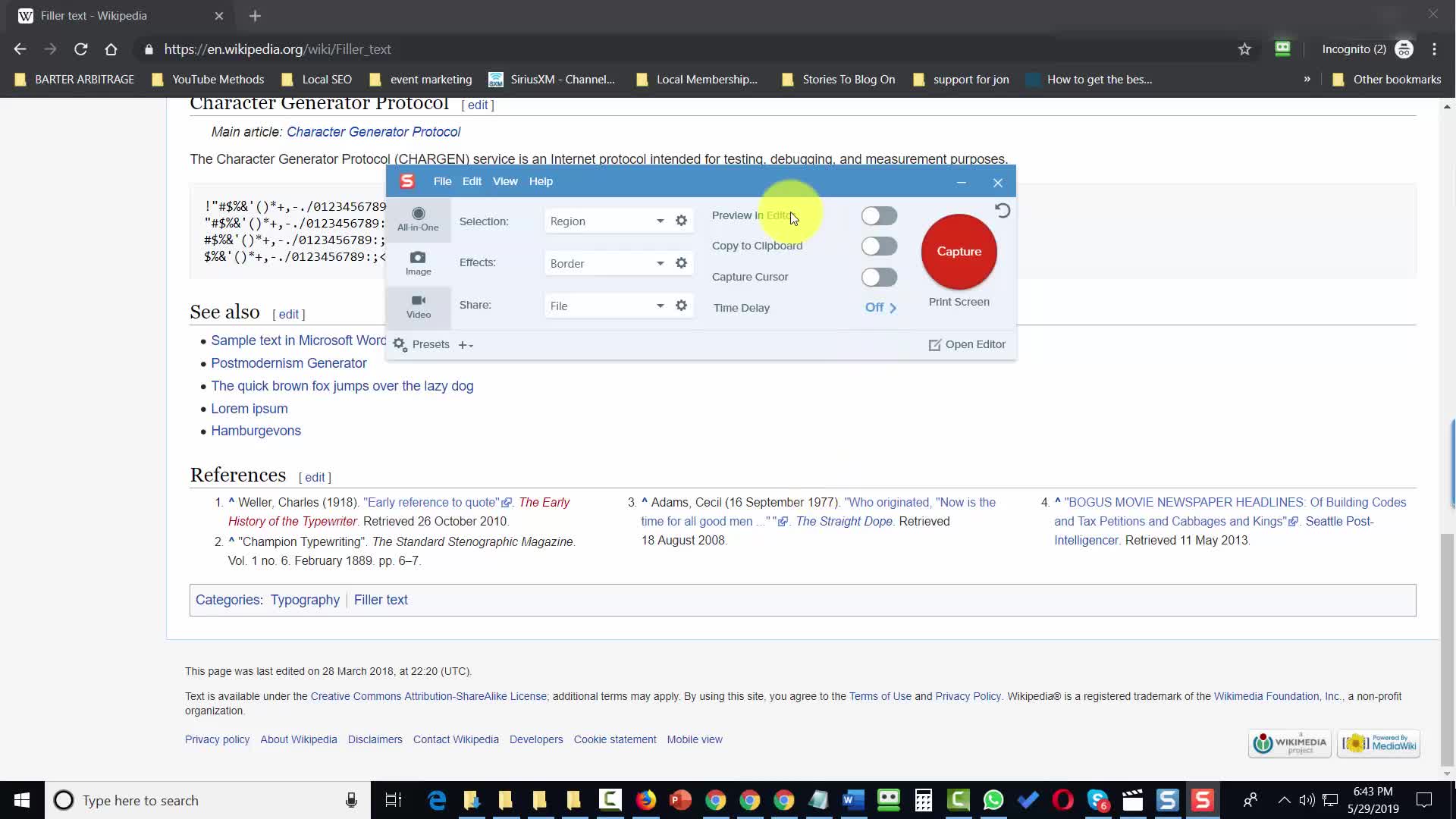
Task: Click the taskbar microphone search icon
Action: click(x=351, y=800)
